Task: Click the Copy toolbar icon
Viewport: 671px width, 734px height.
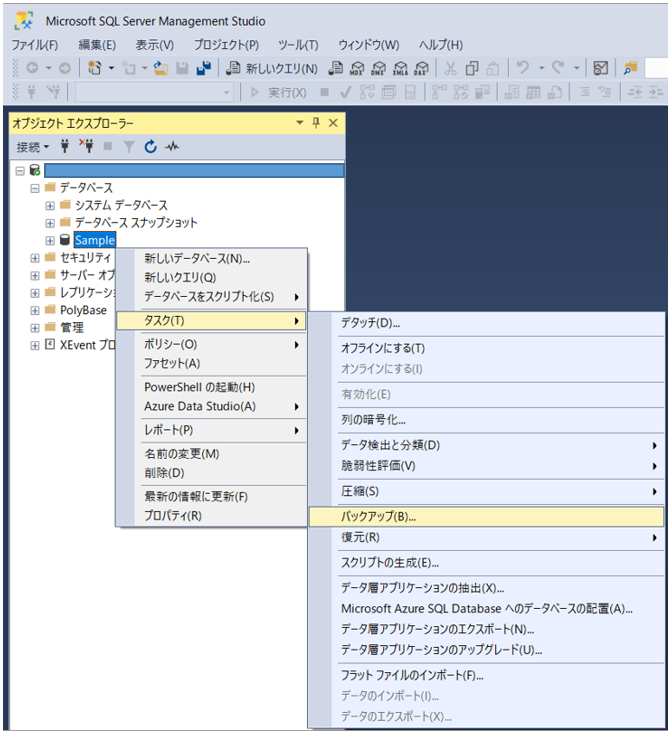Action: tap(472, 68)
